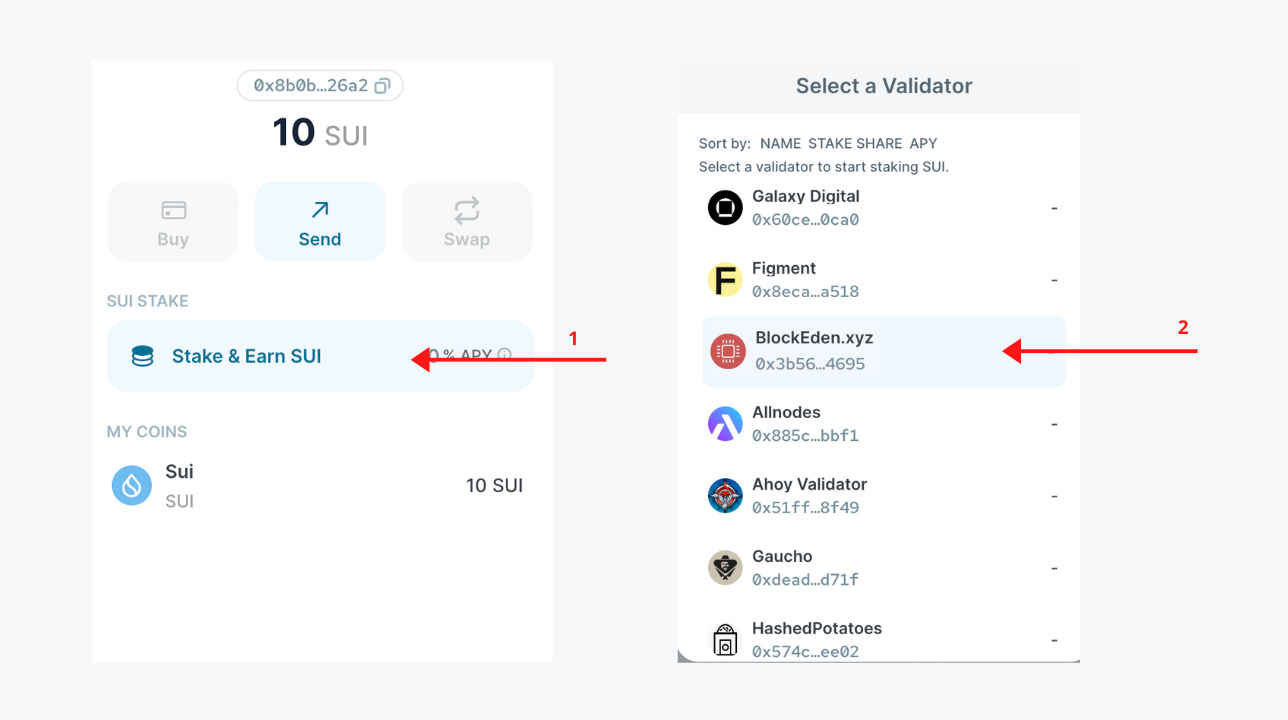The width and height of the screenshot is (1288, 720).
Task: Click the address 0xdead…d71f
Action: coord(805,580)
